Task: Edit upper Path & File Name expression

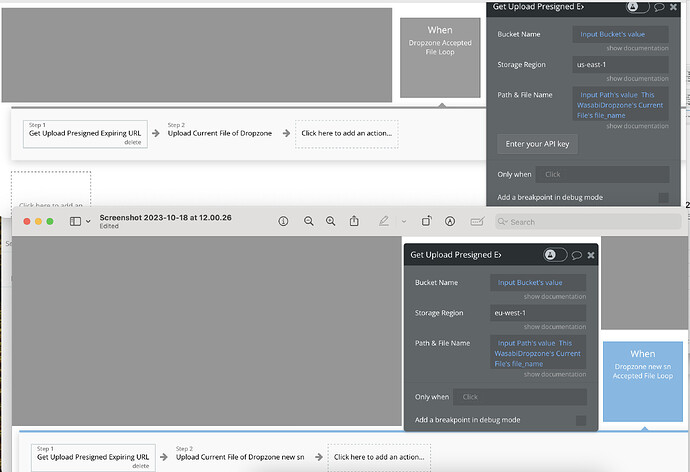Action: (620, 105)
